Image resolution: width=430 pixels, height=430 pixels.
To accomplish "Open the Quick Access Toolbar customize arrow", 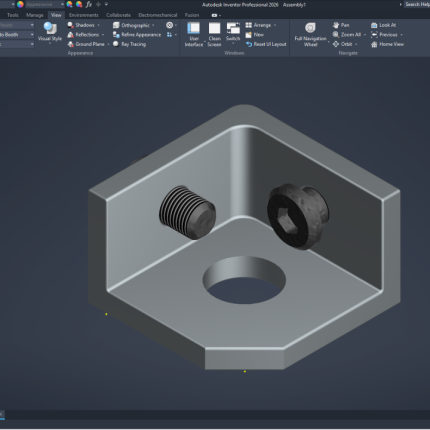I will 106,4.
